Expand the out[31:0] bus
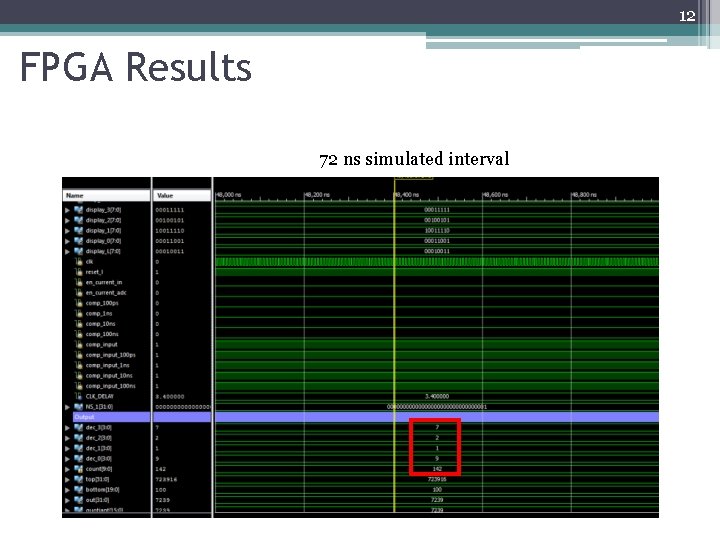Viewport: 720px width, 540px height. click(68, 500)
